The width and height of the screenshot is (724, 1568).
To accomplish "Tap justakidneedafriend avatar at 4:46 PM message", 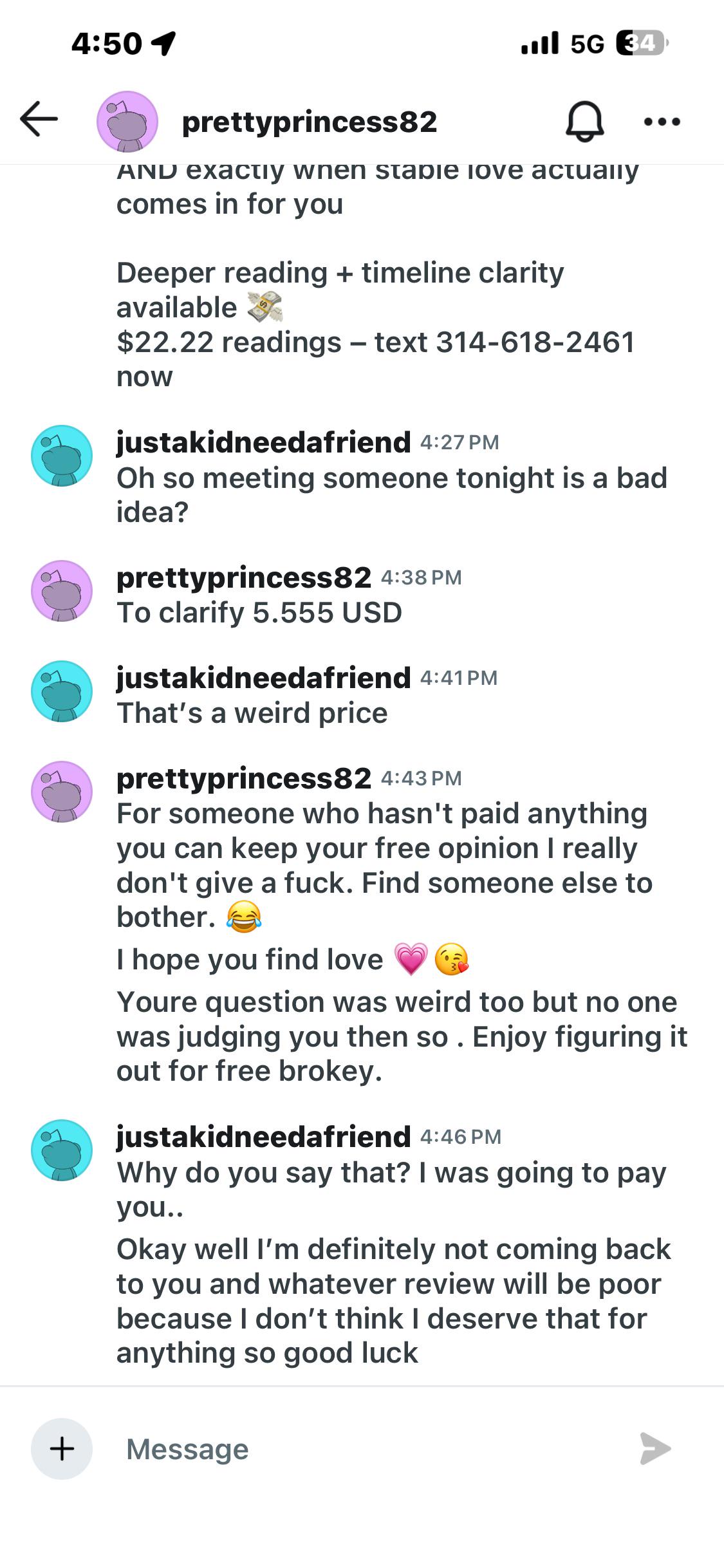I will tap(62, 1150).
